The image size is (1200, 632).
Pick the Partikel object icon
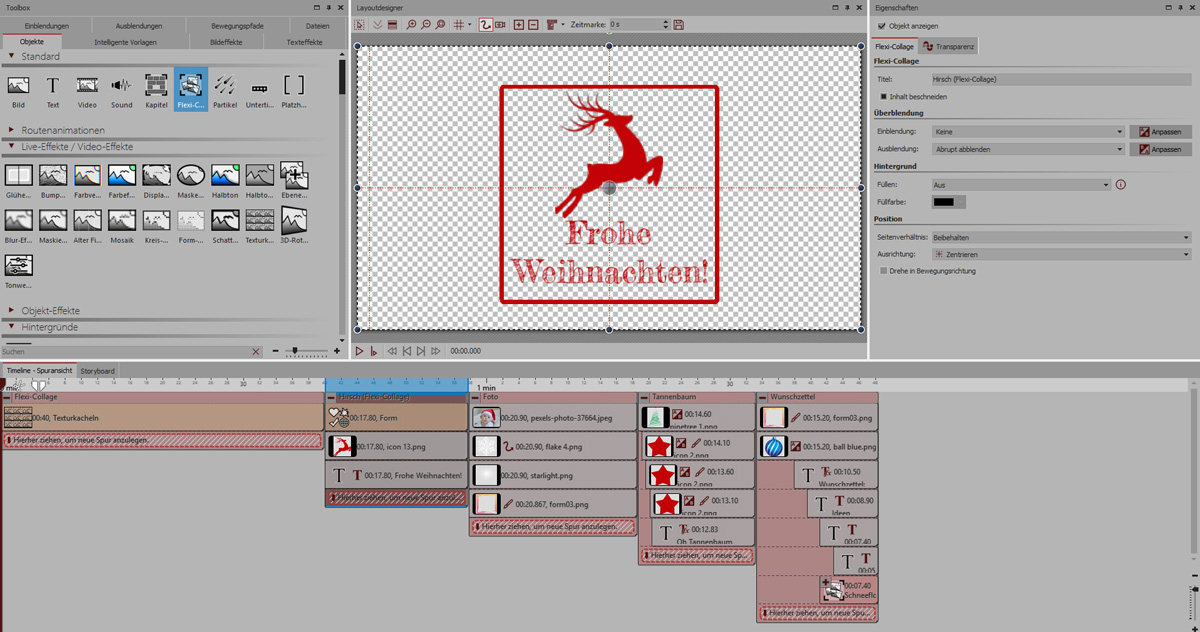tap(225, 89)
